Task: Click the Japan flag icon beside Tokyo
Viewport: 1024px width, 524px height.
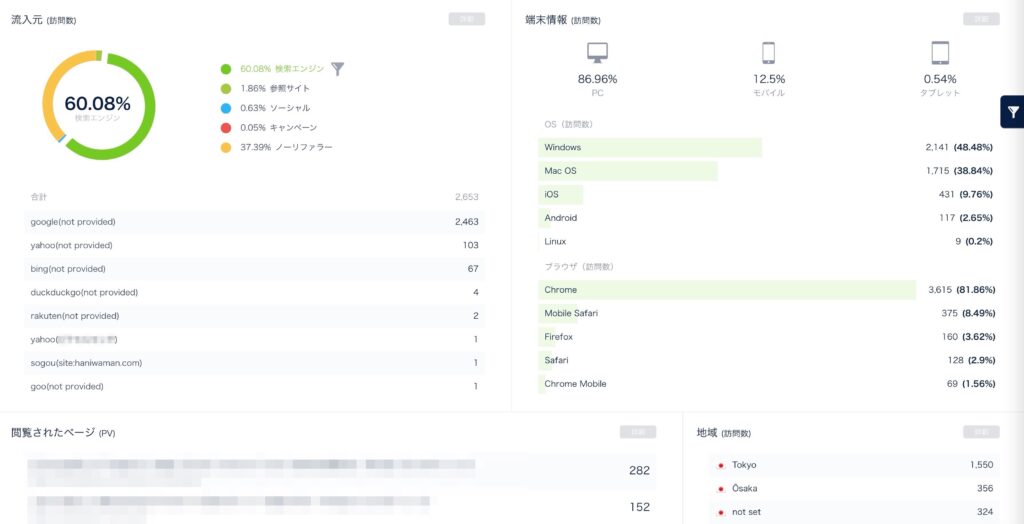Action: 720,466
